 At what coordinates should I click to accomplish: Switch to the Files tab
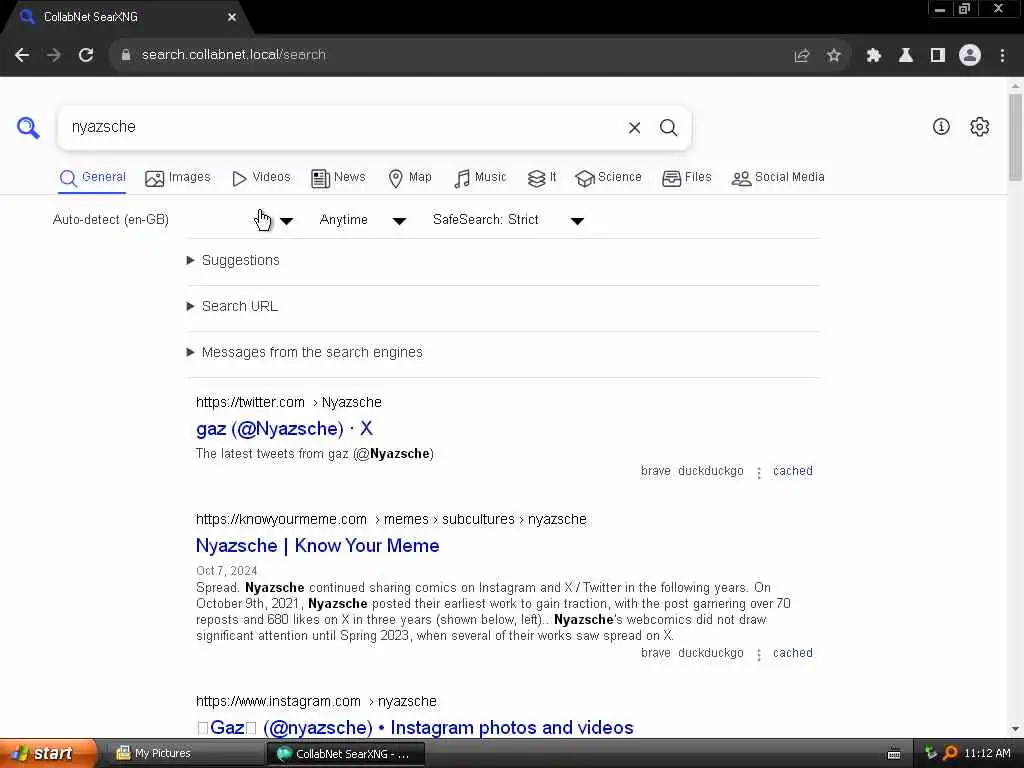[x=686, y=178]
